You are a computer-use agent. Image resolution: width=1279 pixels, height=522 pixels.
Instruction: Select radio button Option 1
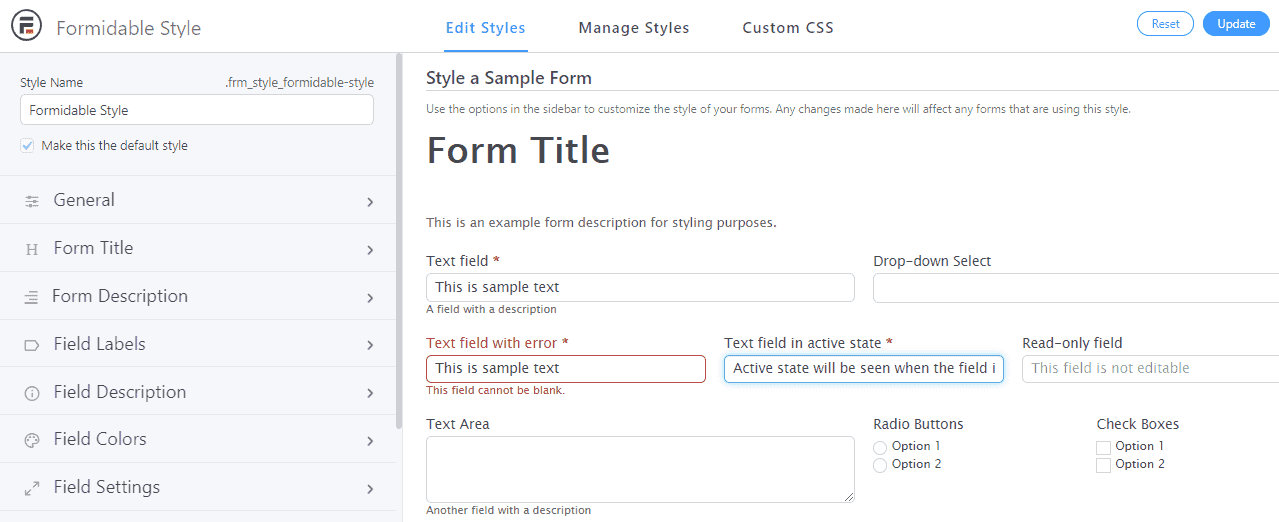880,447
